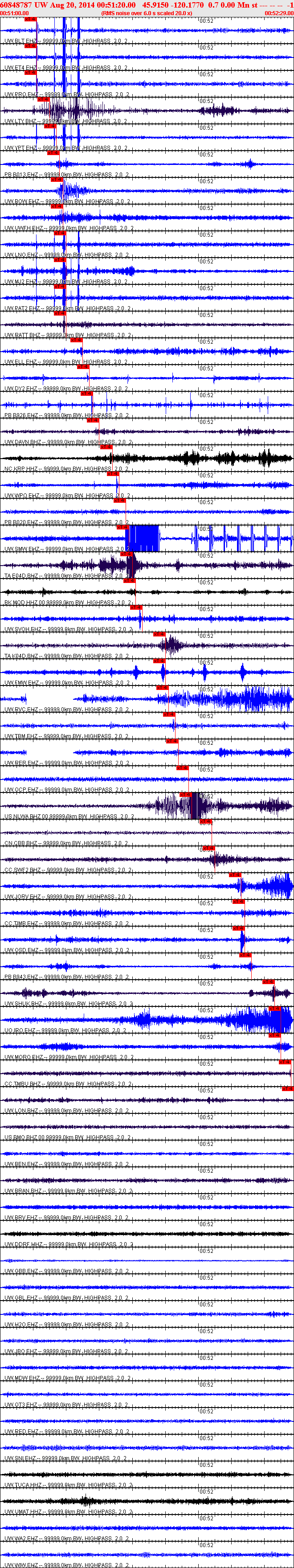
Task: Select the end time 00:52:29.00 label
Action: pyautogui.click(x=279, y=13)
